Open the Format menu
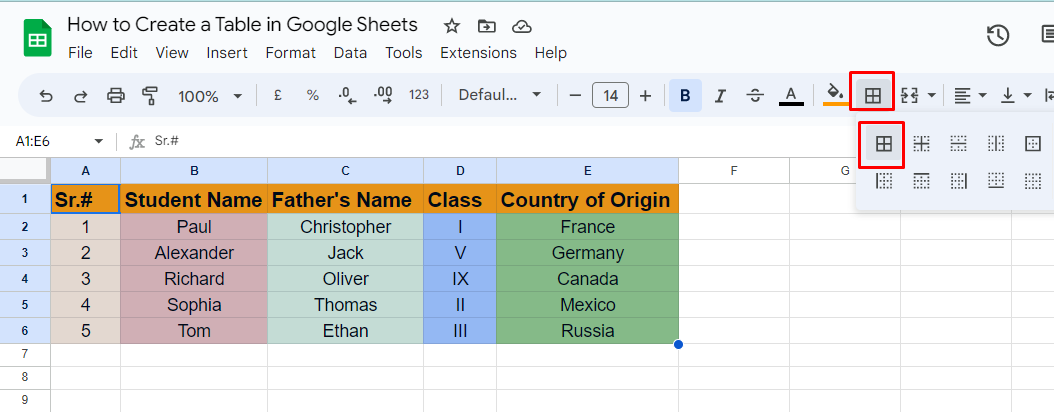1054x412 pixels. coord(290,52)
